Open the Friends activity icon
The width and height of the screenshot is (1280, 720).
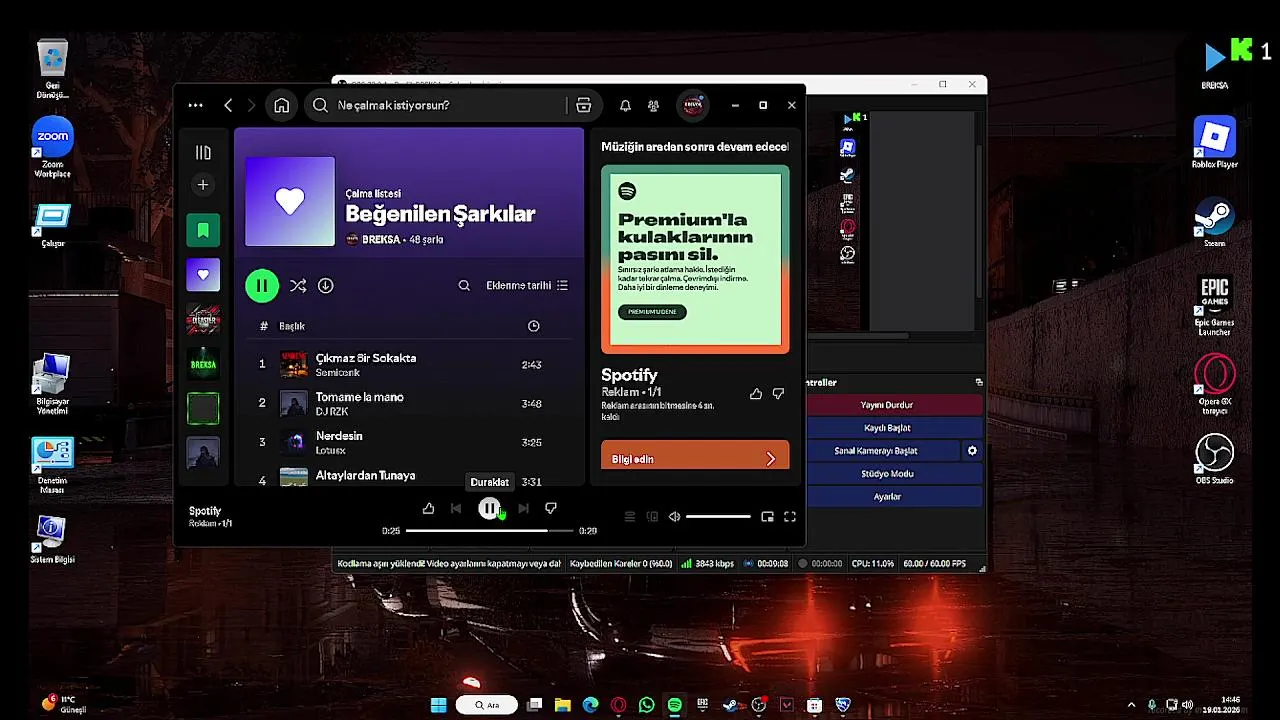(x=653, y=105)
